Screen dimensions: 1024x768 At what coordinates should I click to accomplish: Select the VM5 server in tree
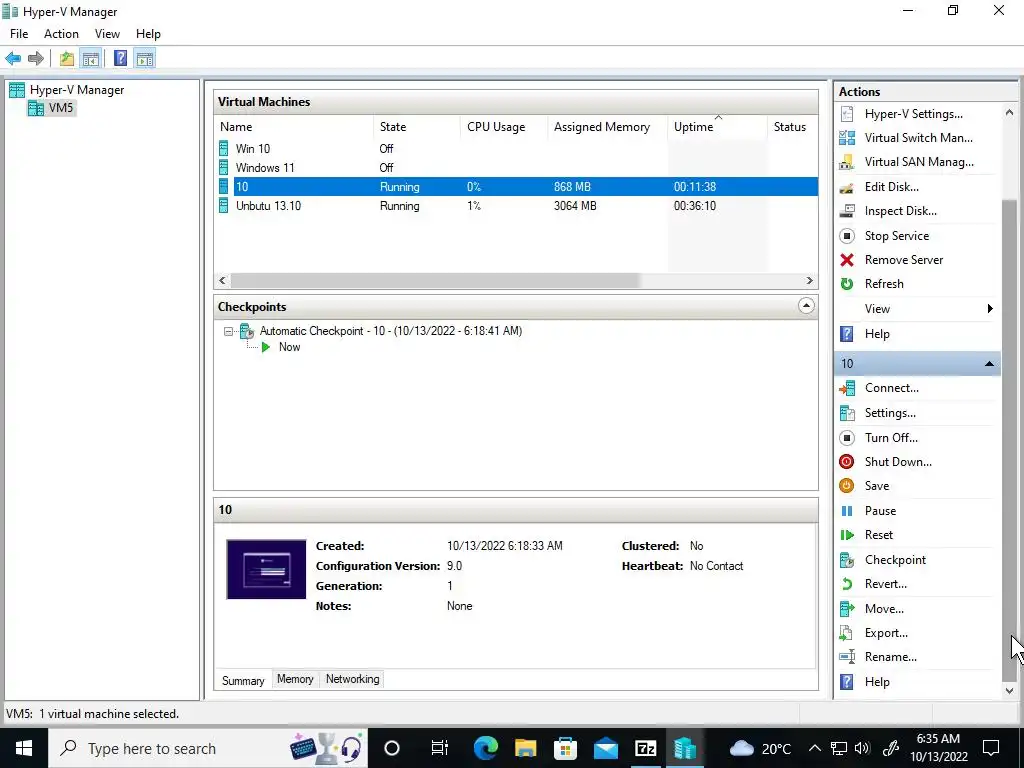(x=61, y=108)
